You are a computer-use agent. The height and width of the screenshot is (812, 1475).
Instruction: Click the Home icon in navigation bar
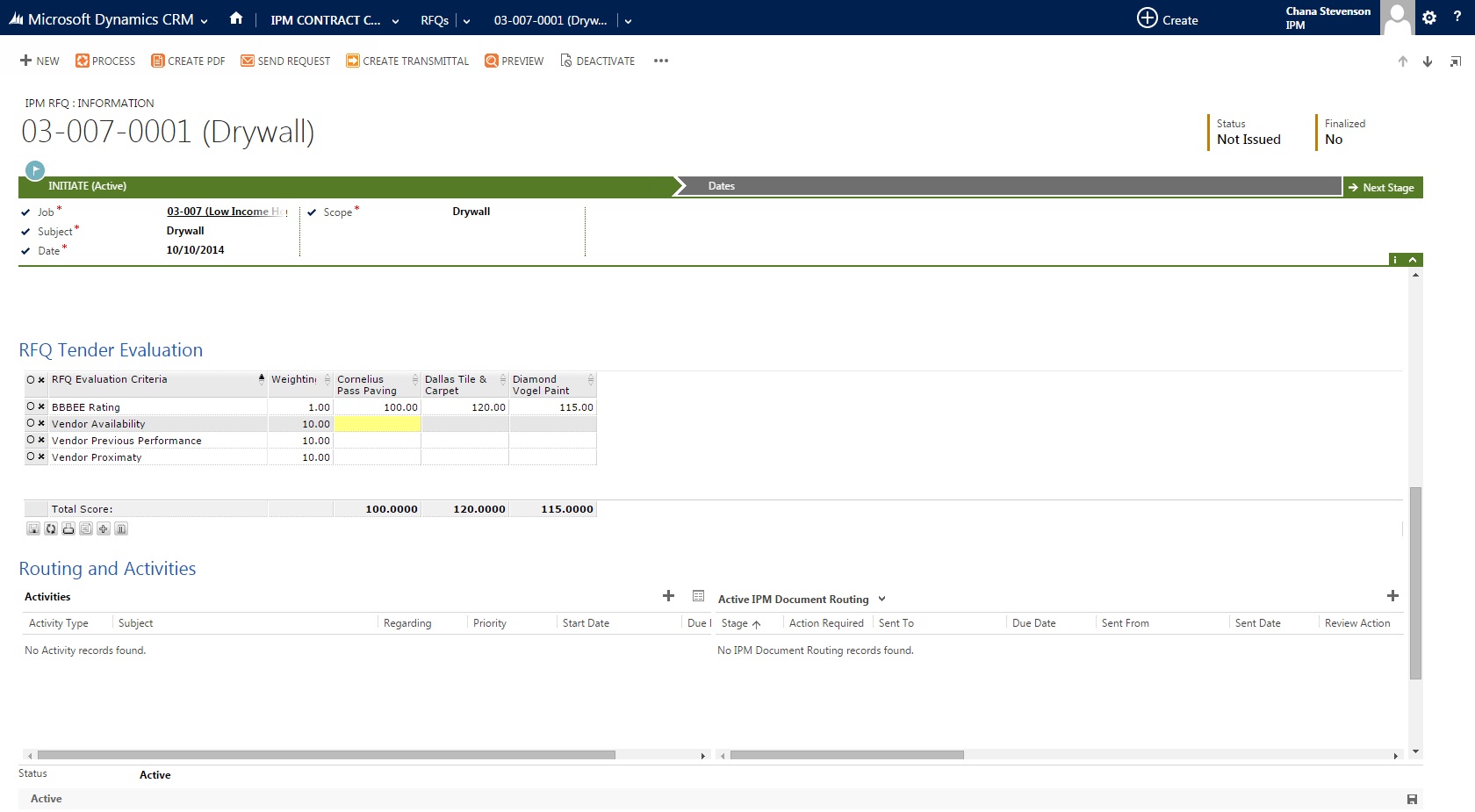point(236,18)
